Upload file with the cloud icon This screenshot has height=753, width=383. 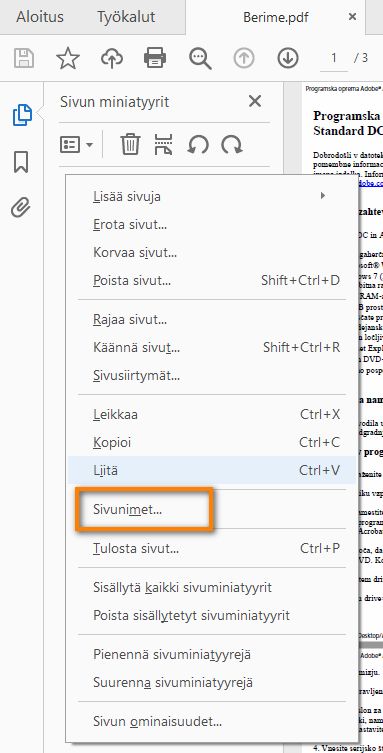point(112,58)
